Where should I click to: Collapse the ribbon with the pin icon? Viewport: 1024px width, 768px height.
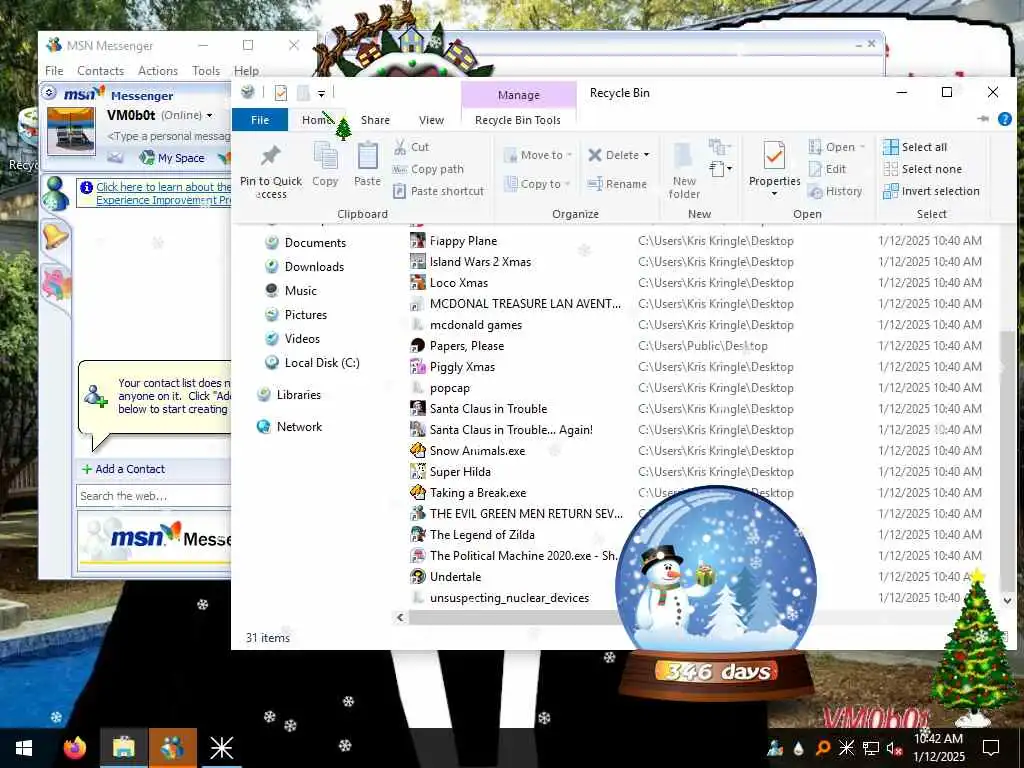point(983,119)
